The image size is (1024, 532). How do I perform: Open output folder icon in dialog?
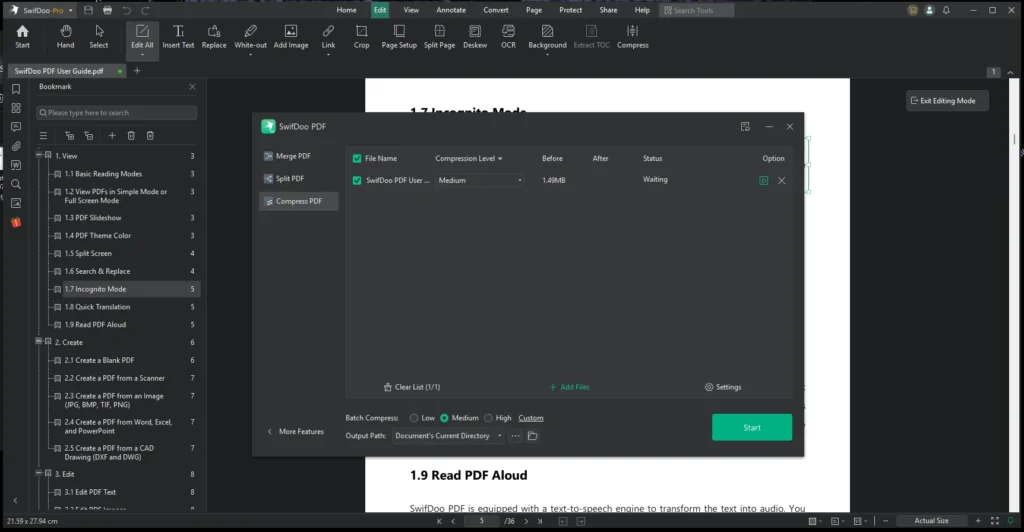(532, 435)
